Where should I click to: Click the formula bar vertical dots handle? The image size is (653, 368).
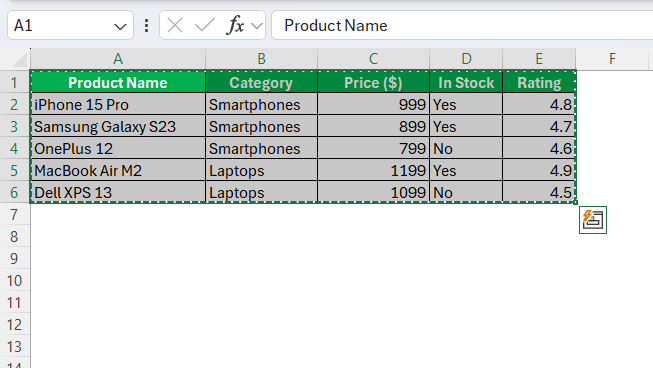tap(146, 25)
